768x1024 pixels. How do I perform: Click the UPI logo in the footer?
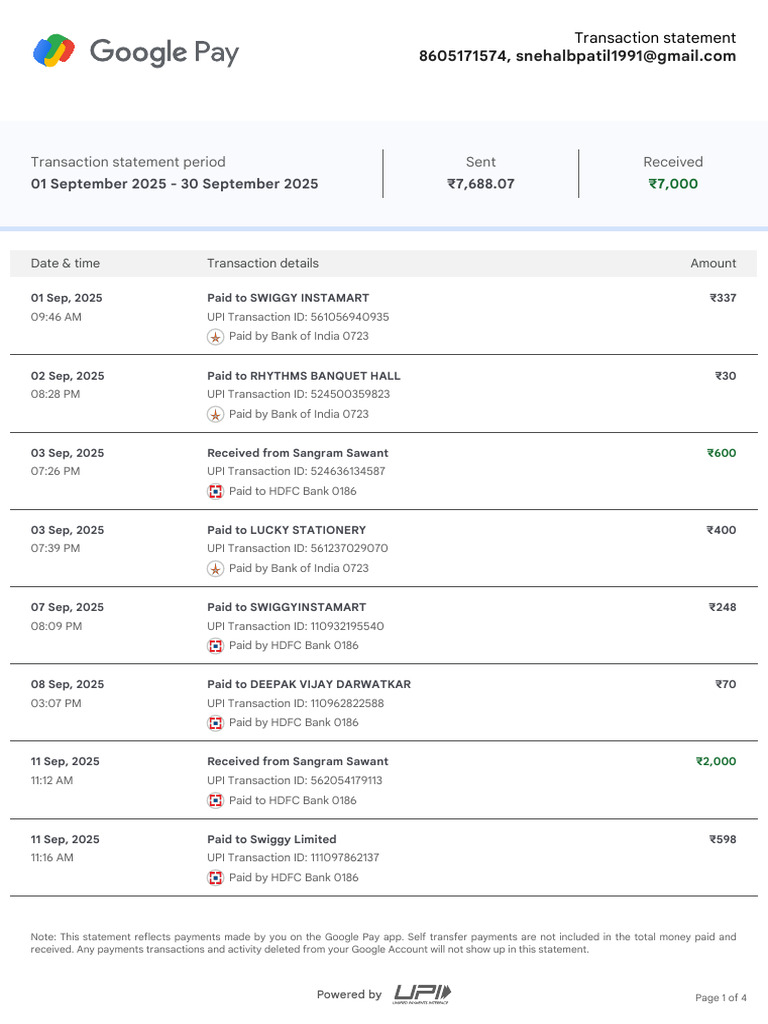[422, 993]
